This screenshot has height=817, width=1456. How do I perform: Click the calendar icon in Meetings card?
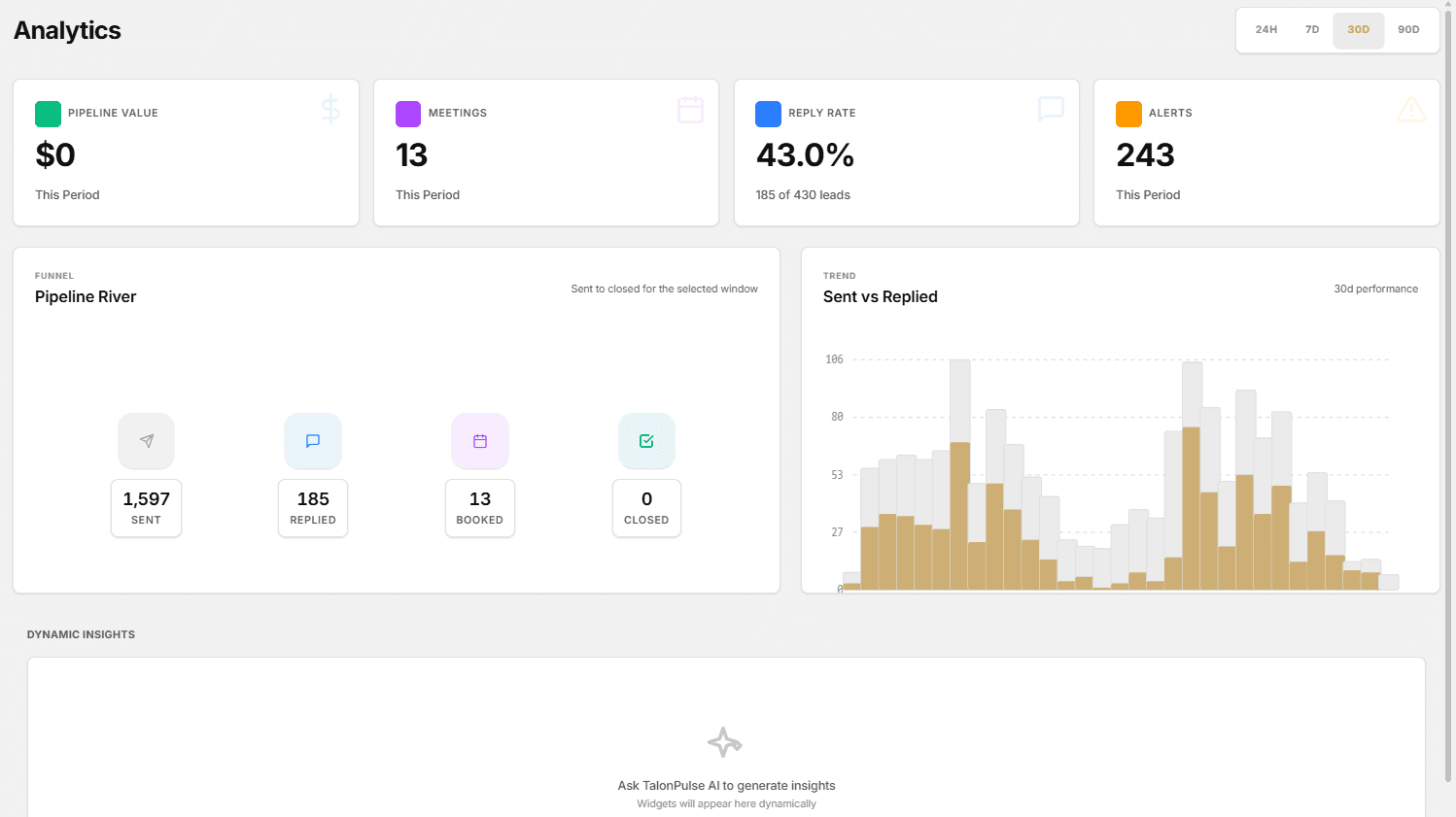[x=690, y=109]
